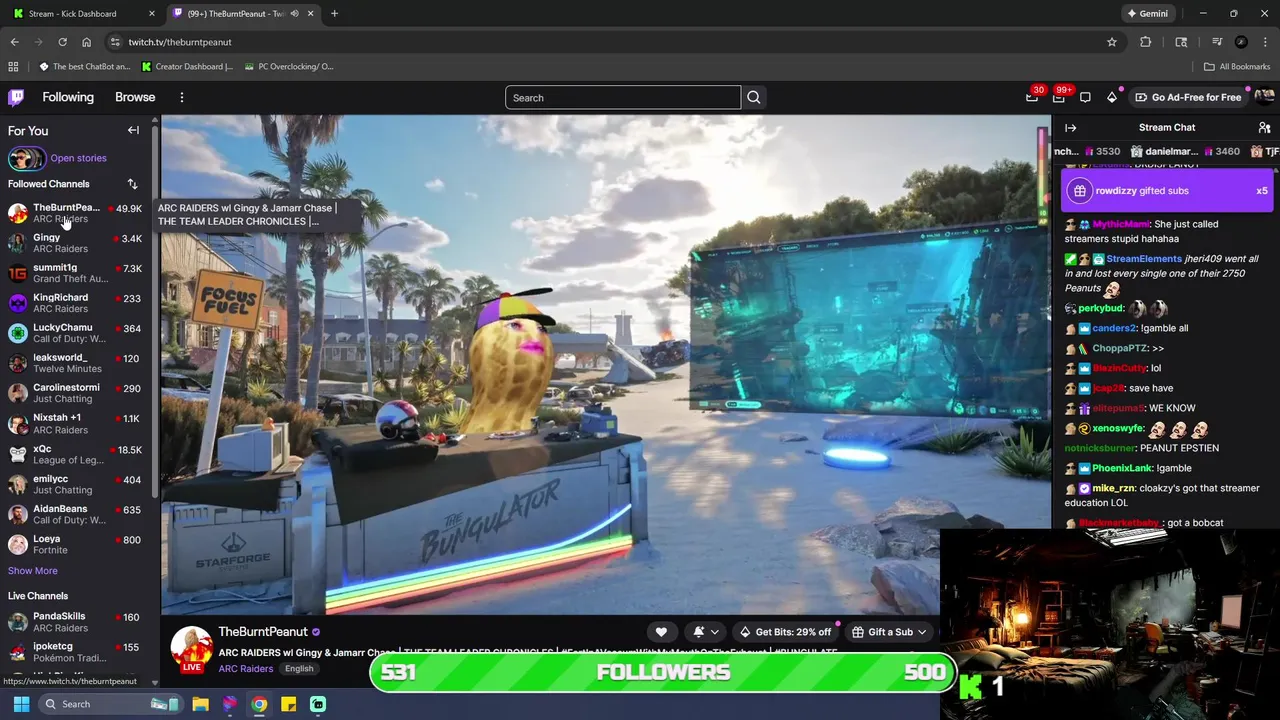The width and height of the screenshot is (1280, 720).
Task: Open the Whispers speech bubble icon
Action: click(1085, 97)
